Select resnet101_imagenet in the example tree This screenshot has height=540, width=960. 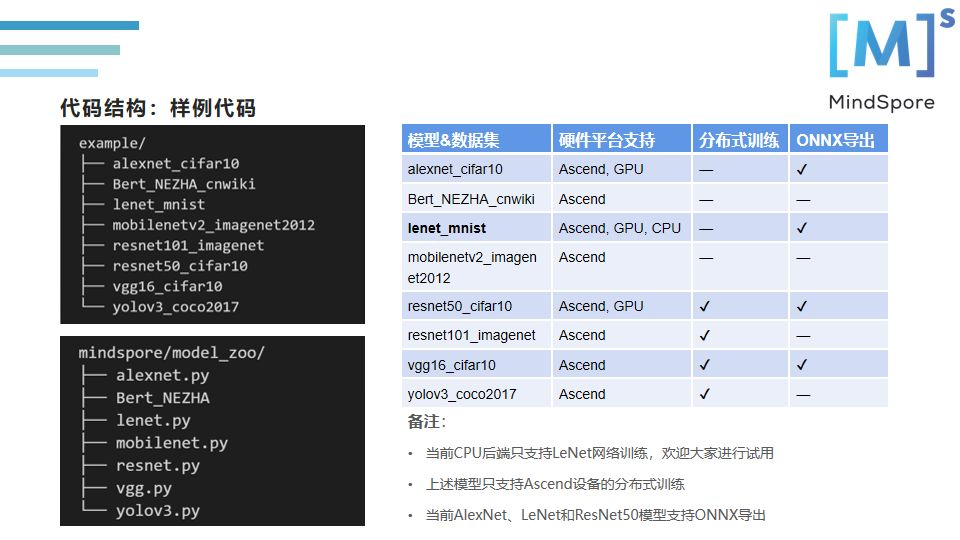click(x=188, y=246)
